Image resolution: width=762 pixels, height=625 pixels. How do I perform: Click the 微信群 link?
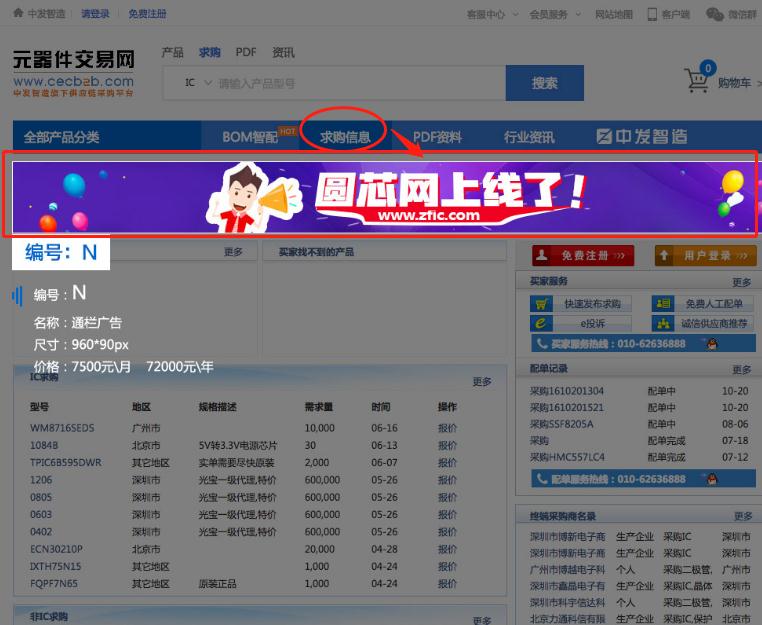tap(742, 15)
